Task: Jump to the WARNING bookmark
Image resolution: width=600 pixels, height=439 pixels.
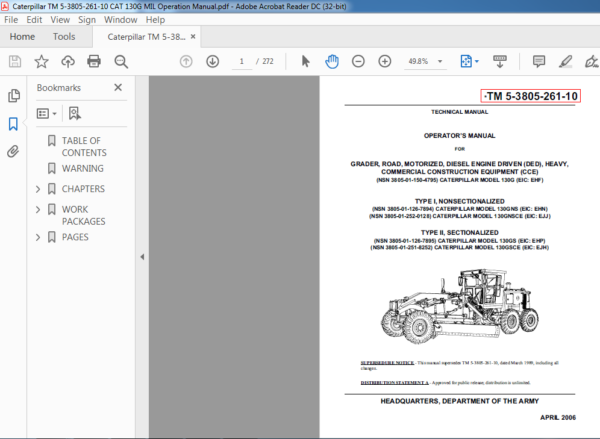Action: tap(83, 168)
